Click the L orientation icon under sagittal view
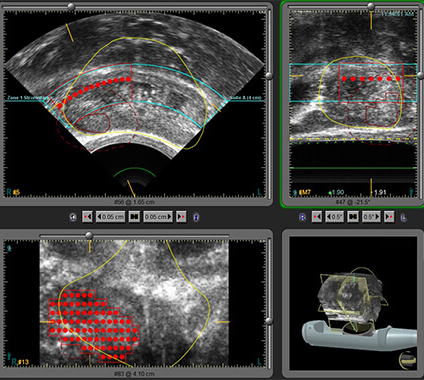 point(404,218)
